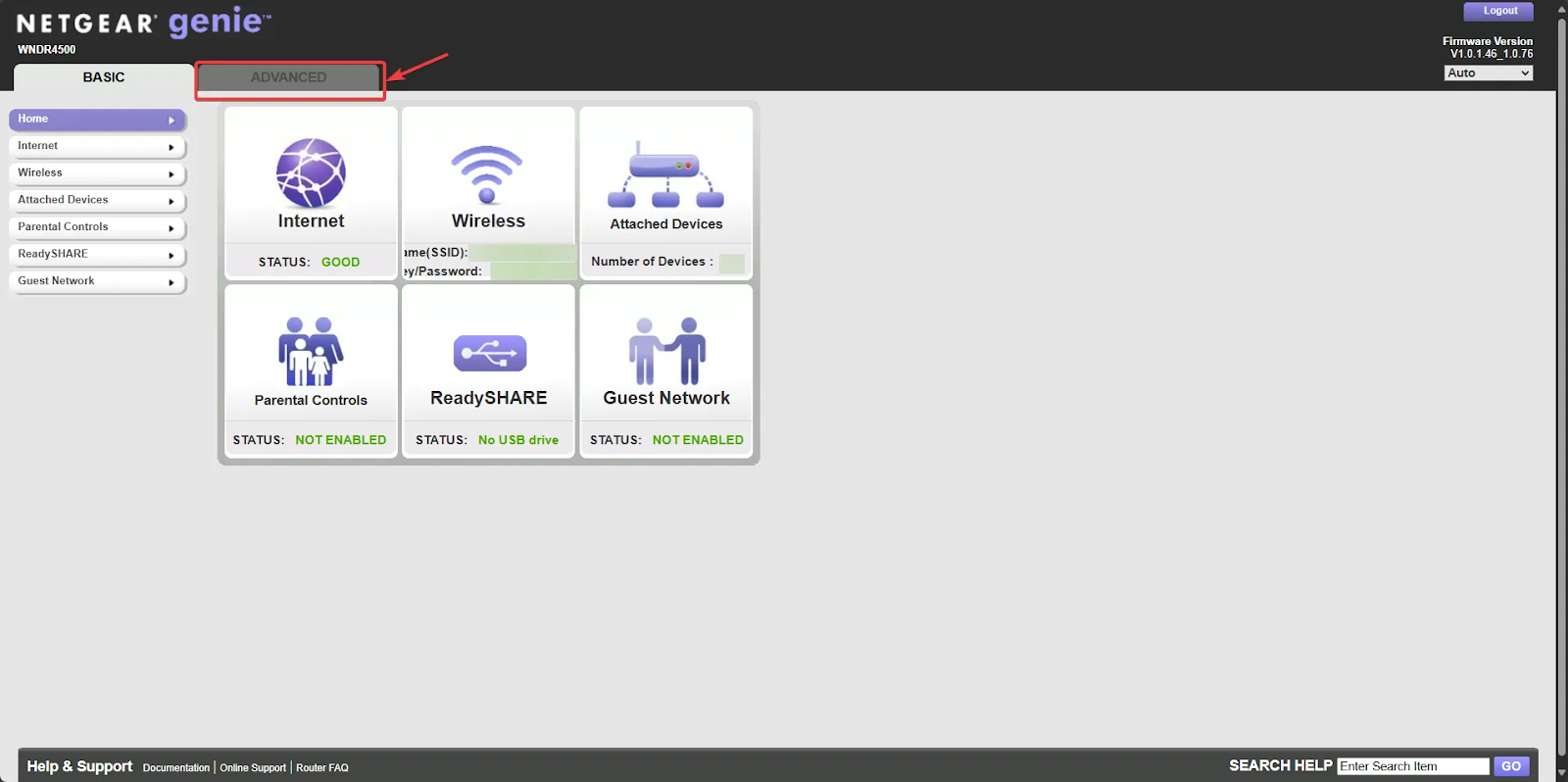1568x782 pixels.
Task: Select Wireless in the sidebar menu
Action: pyautogui.click(x=97, y=173)
